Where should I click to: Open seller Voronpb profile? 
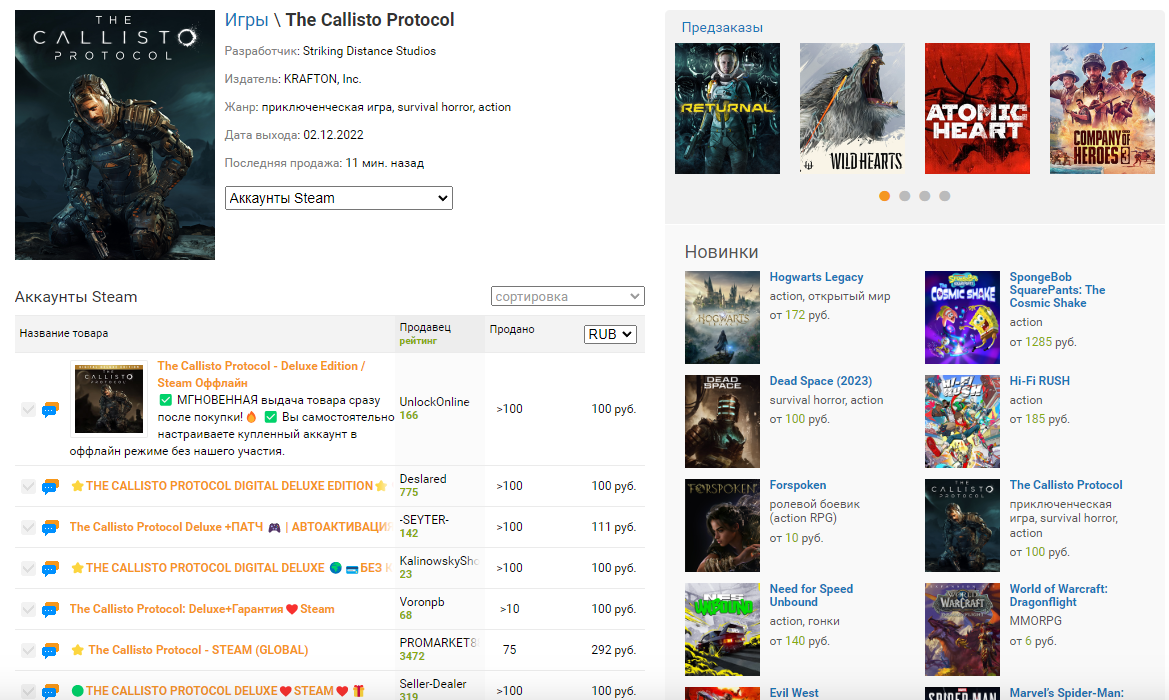422,602
